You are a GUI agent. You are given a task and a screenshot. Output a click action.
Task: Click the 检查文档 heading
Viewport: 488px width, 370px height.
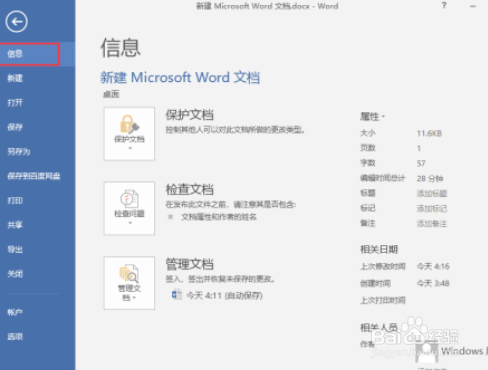click(x=190, y=189)
